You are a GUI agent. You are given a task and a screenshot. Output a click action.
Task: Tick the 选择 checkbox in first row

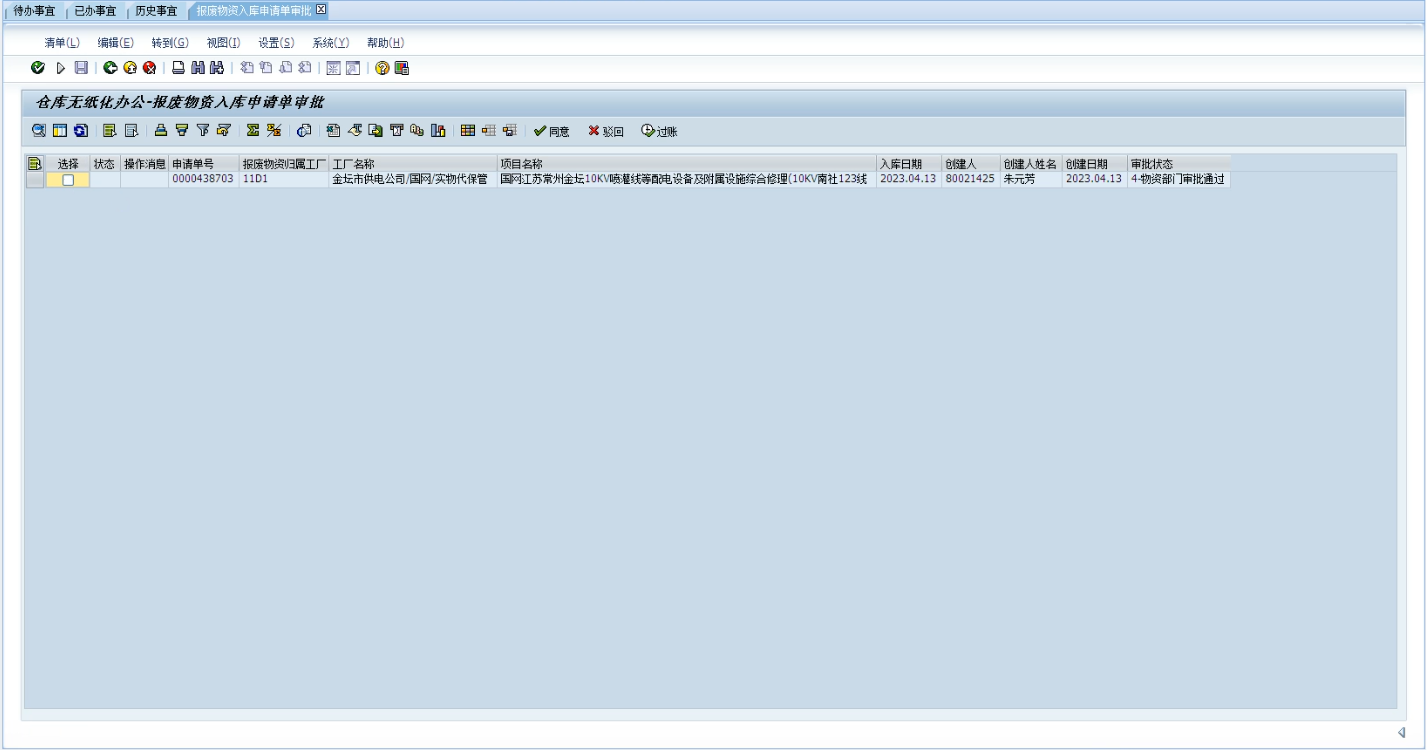pyautogui.click(x=68, y=180)
